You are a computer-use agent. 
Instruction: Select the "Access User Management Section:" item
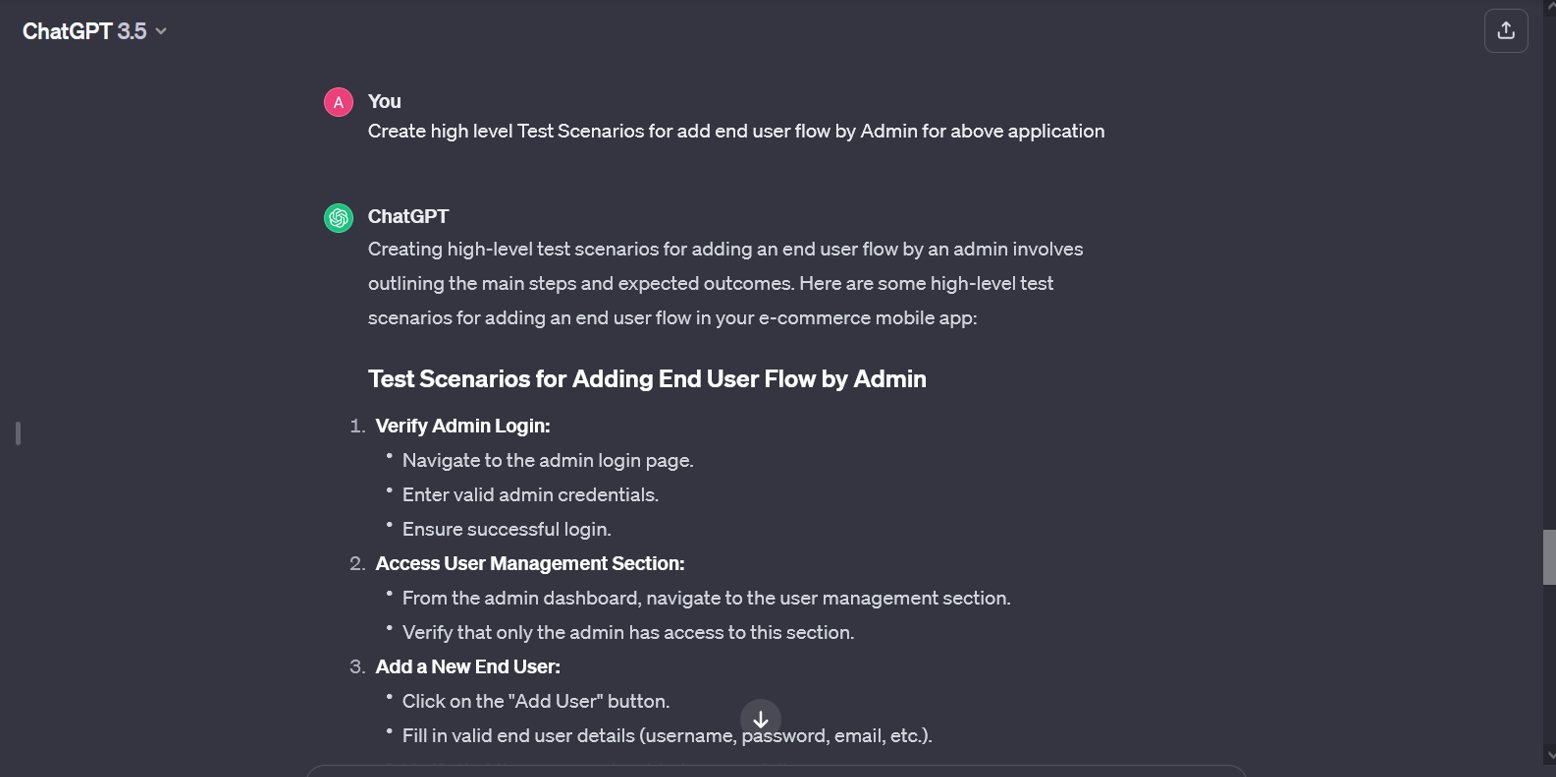coord(530,563)
